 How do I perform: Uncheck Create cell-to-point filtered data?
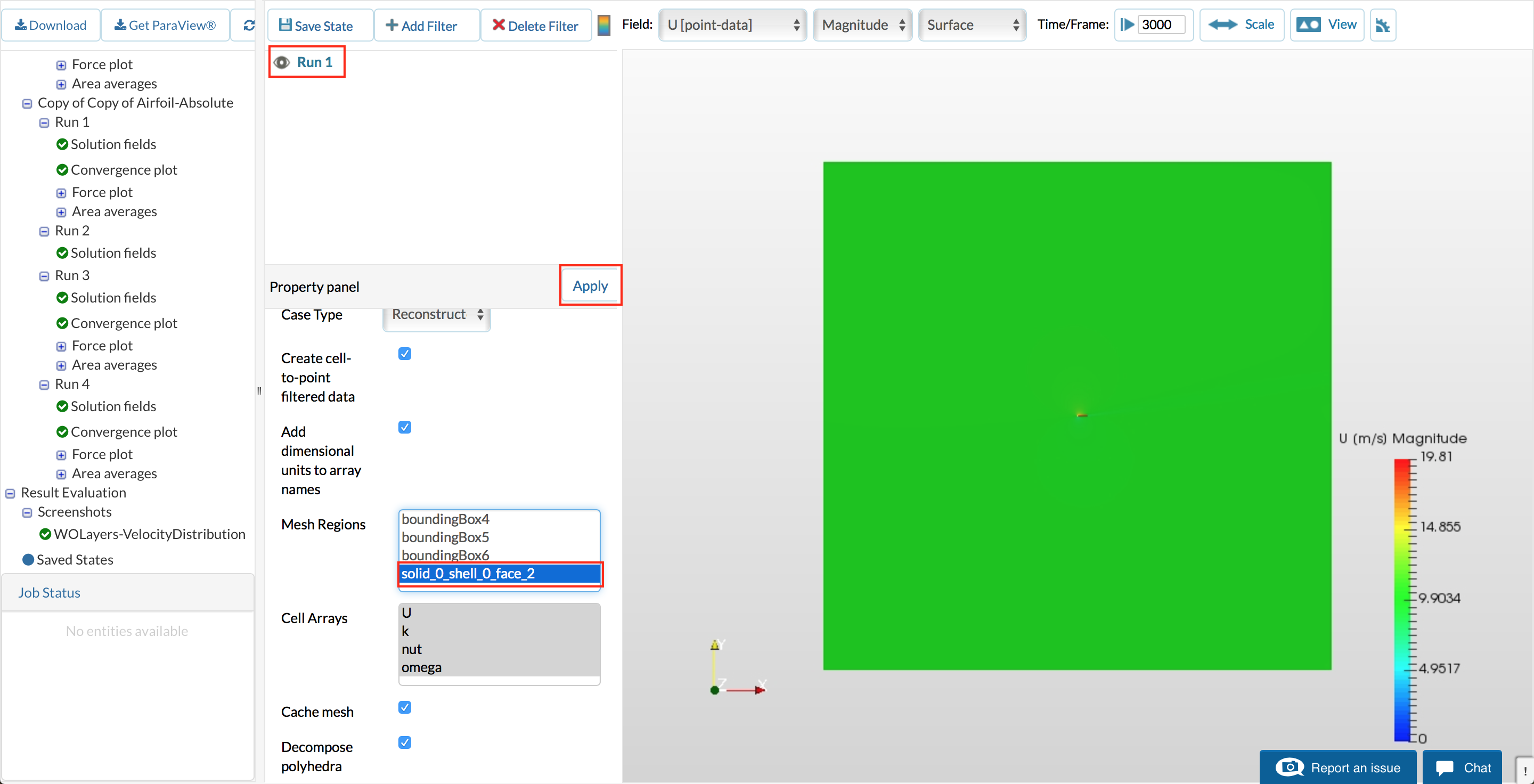(404, 354)
